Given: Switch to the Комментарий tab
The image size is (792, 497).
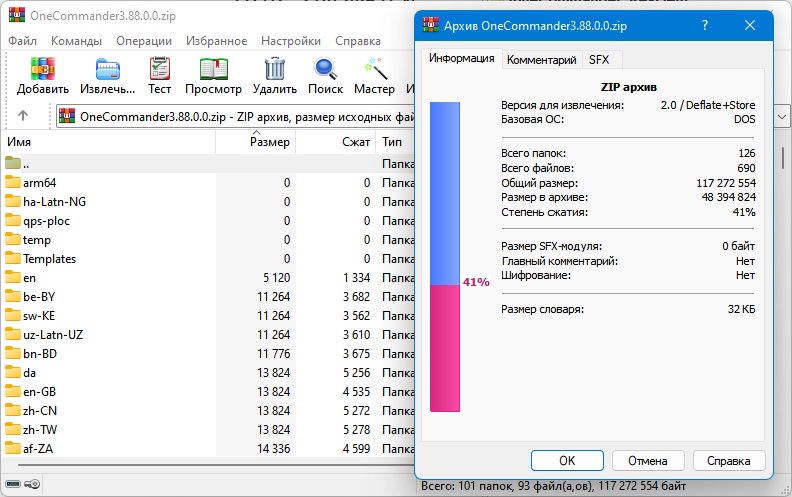Looking at the screenshot, I should 541,60.
